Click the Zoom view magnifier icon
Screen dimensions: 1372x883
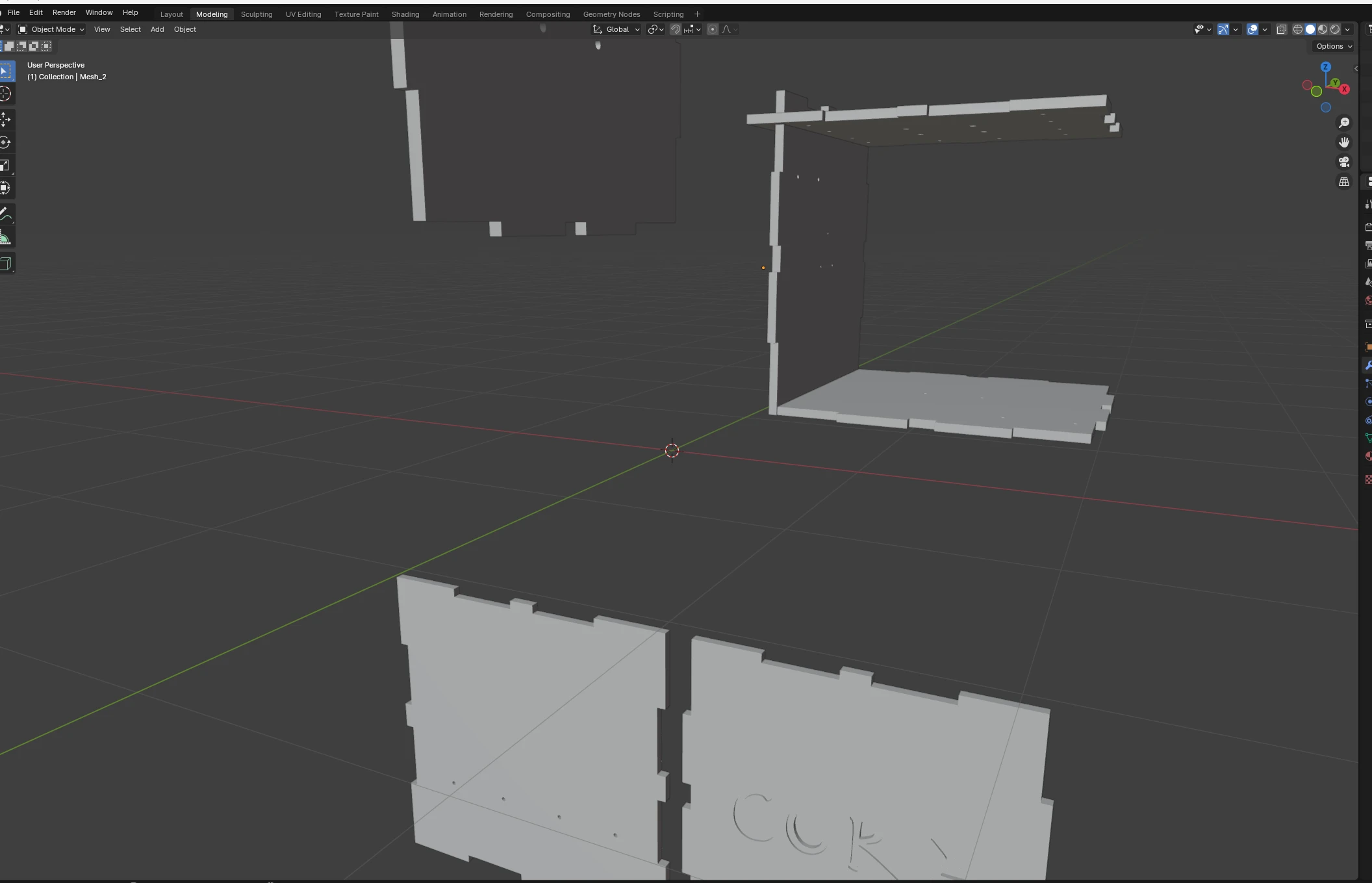pos(1344,123)
